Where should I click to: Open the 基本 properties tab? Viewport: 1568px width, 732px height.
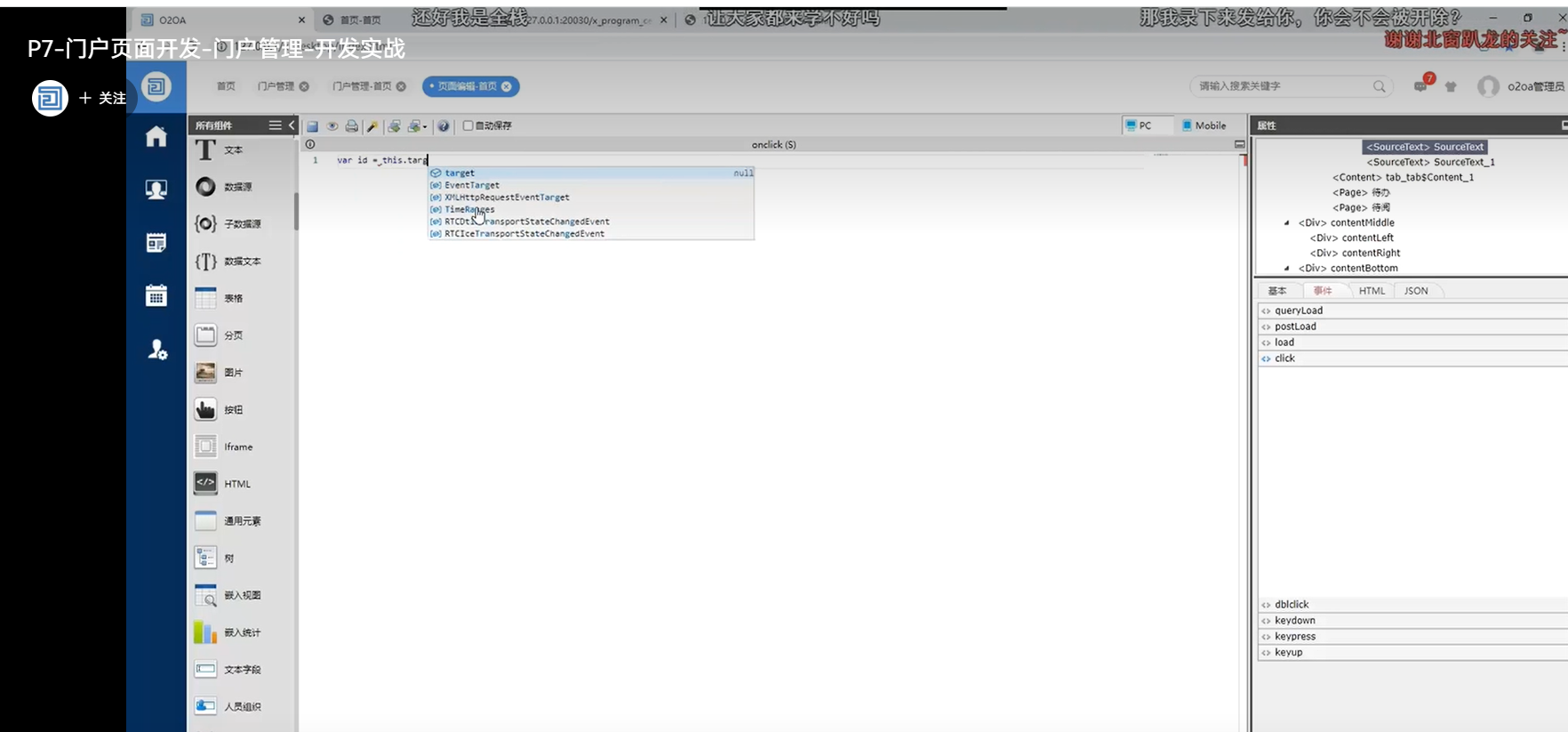[x=1277, y=291]
